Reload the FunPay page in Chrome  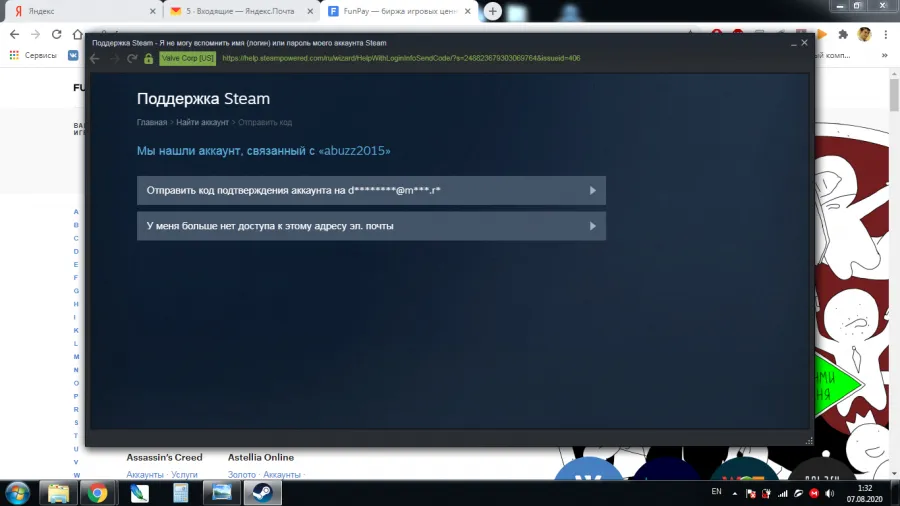coord(56,34)
